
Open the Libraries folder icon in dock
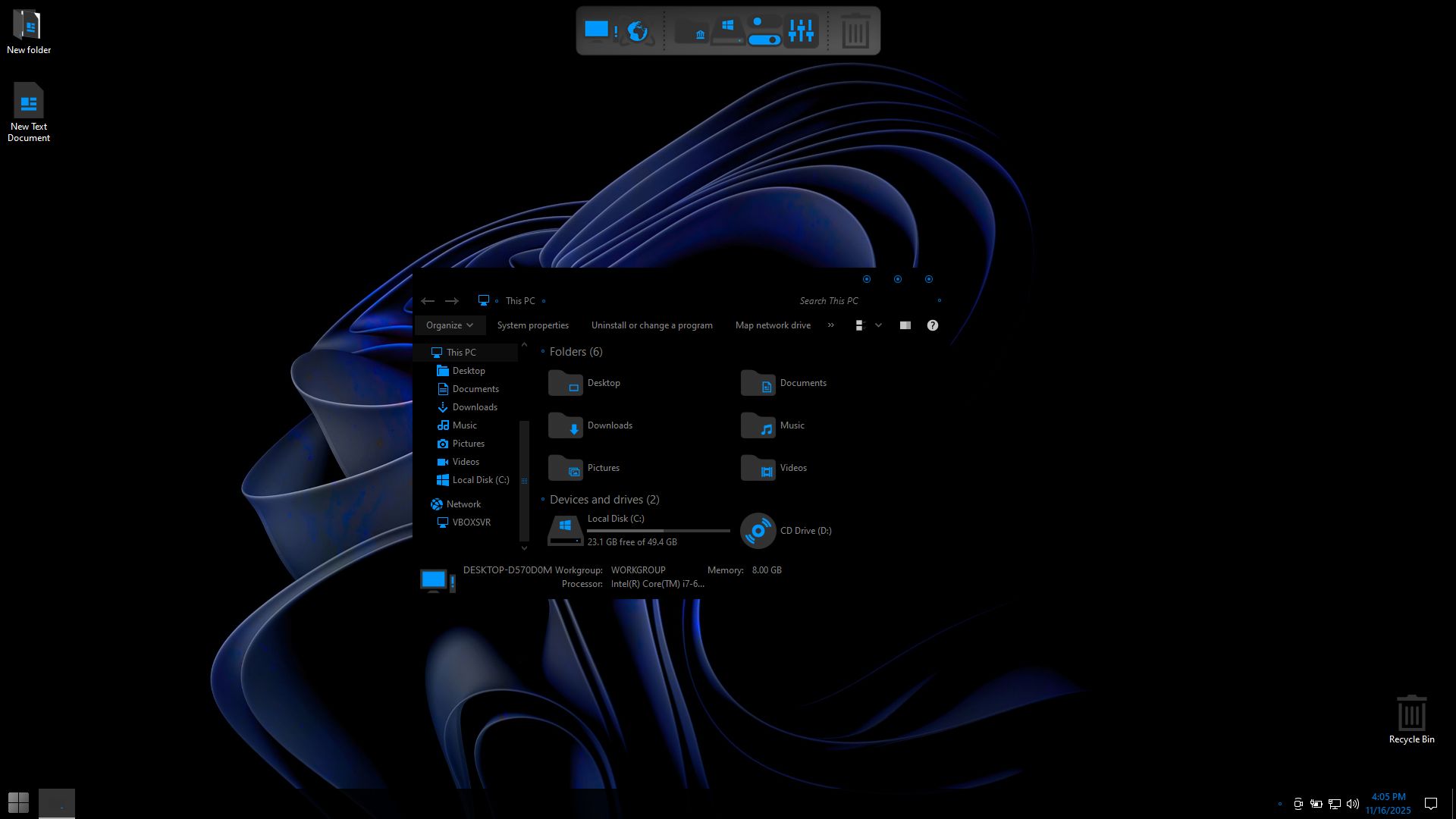point(691,31)
